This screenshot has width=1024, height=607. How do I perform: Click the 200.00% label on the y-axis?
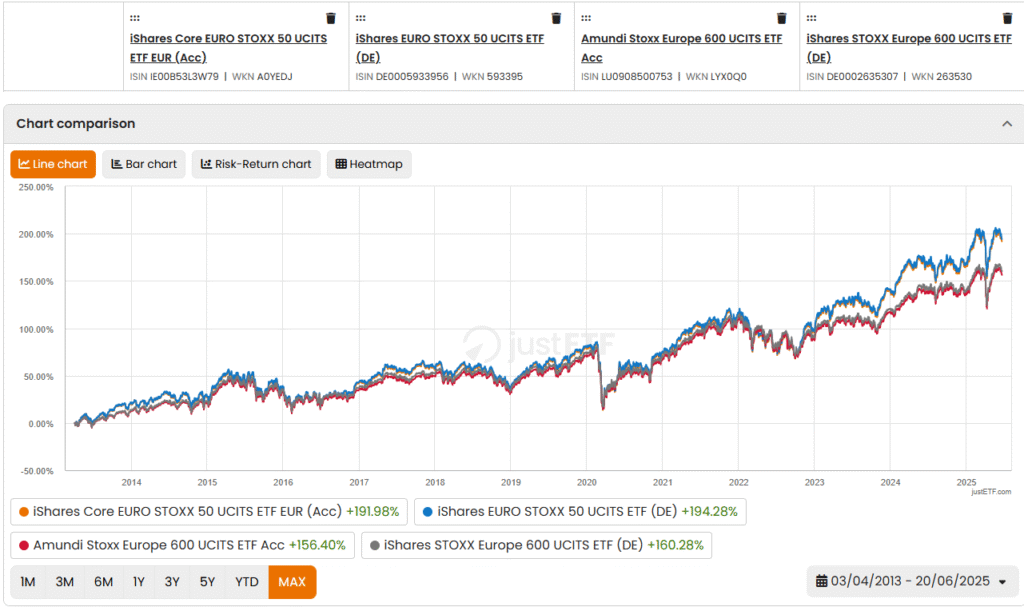[x=36, y=235]
